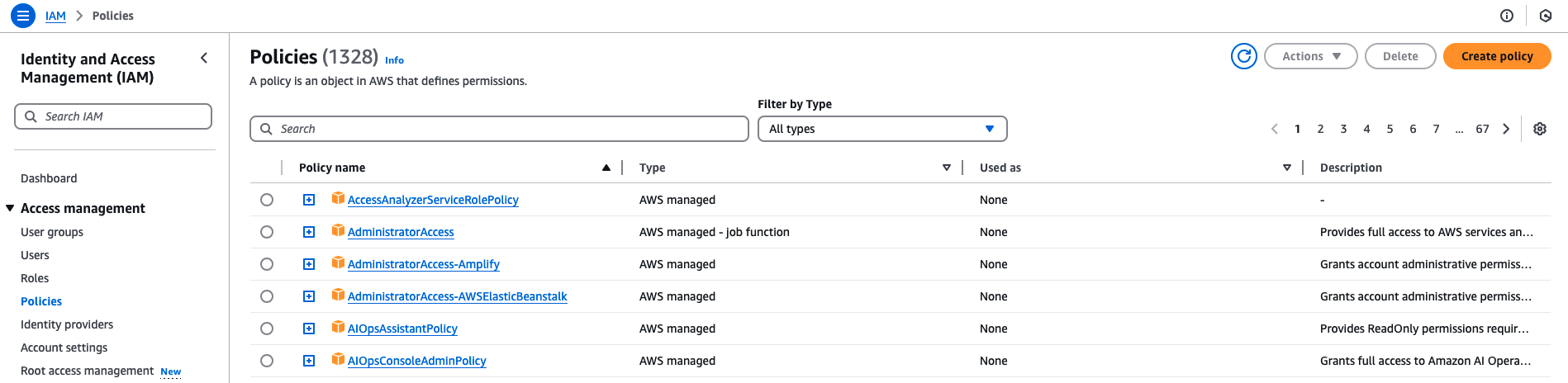Go to page 7 of policies
This screenshot has height=383, width=1568.
pyautogui.click(x=1436, y=129)
